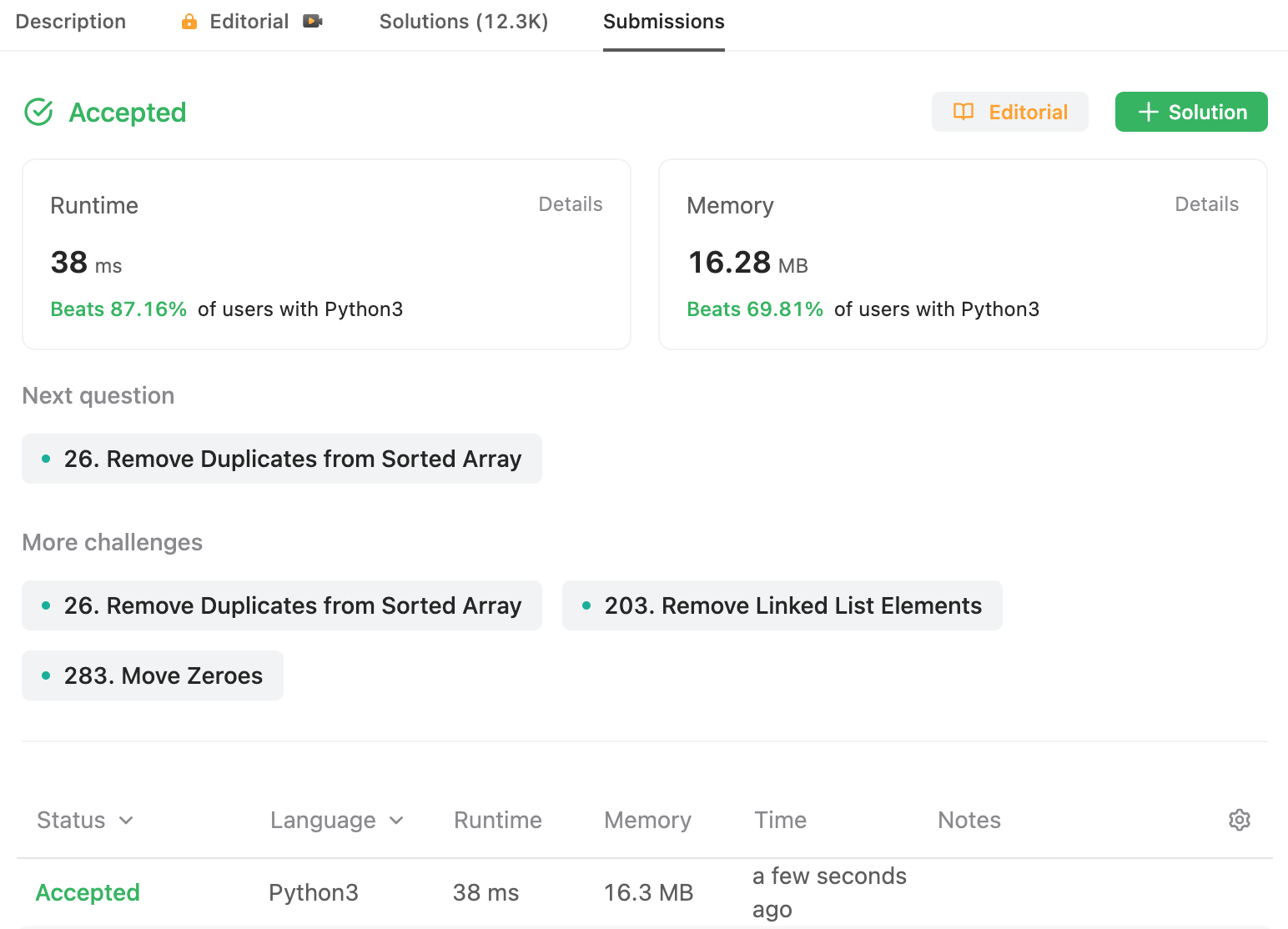Expand the Status column filter dropdown
Viewport: 1288px width, 929px height.
126,821
